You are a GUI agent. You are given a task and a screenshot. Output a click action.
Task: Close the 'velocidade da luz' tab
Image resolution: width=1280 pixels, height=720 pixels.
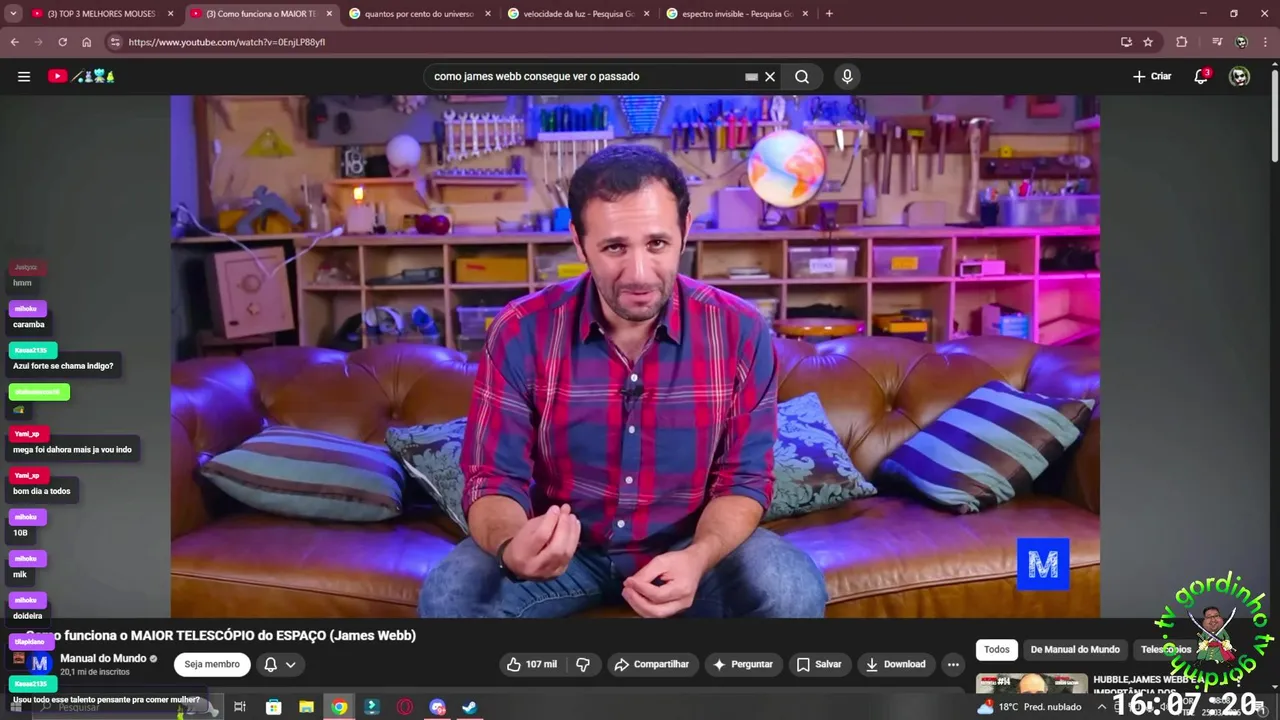(x=646, y=14)
